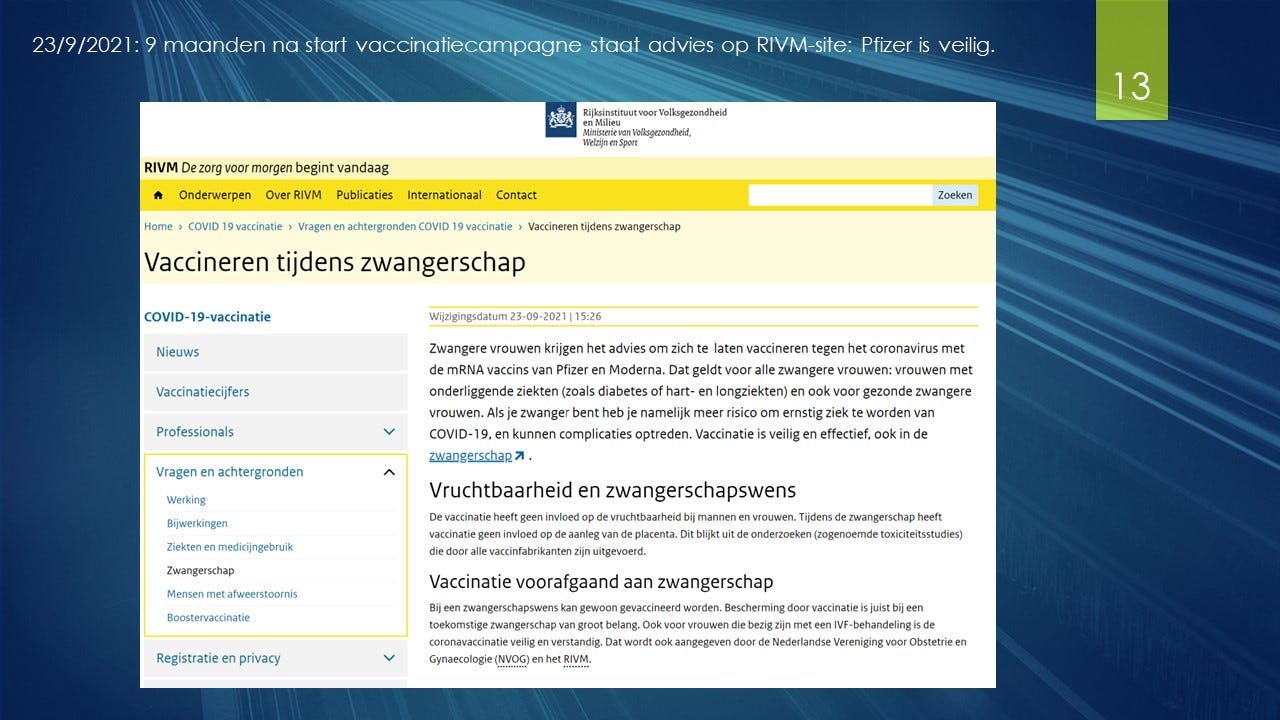The height and width of the screenshot is (720, 1280).
Task: Open Ziekten en medicijngebruik sub-item
Action: pos(230,547)
